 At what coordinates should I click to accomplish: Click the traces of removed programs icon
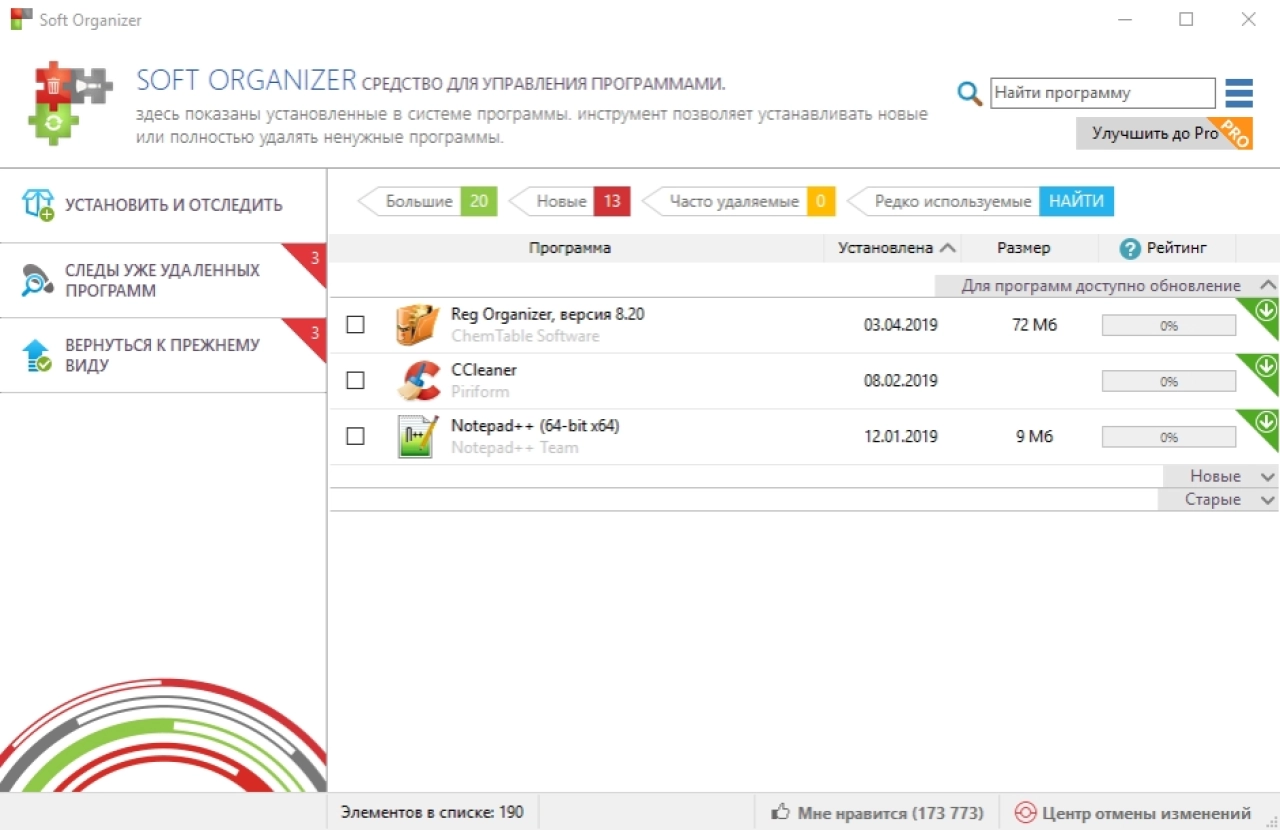[37, 280]
